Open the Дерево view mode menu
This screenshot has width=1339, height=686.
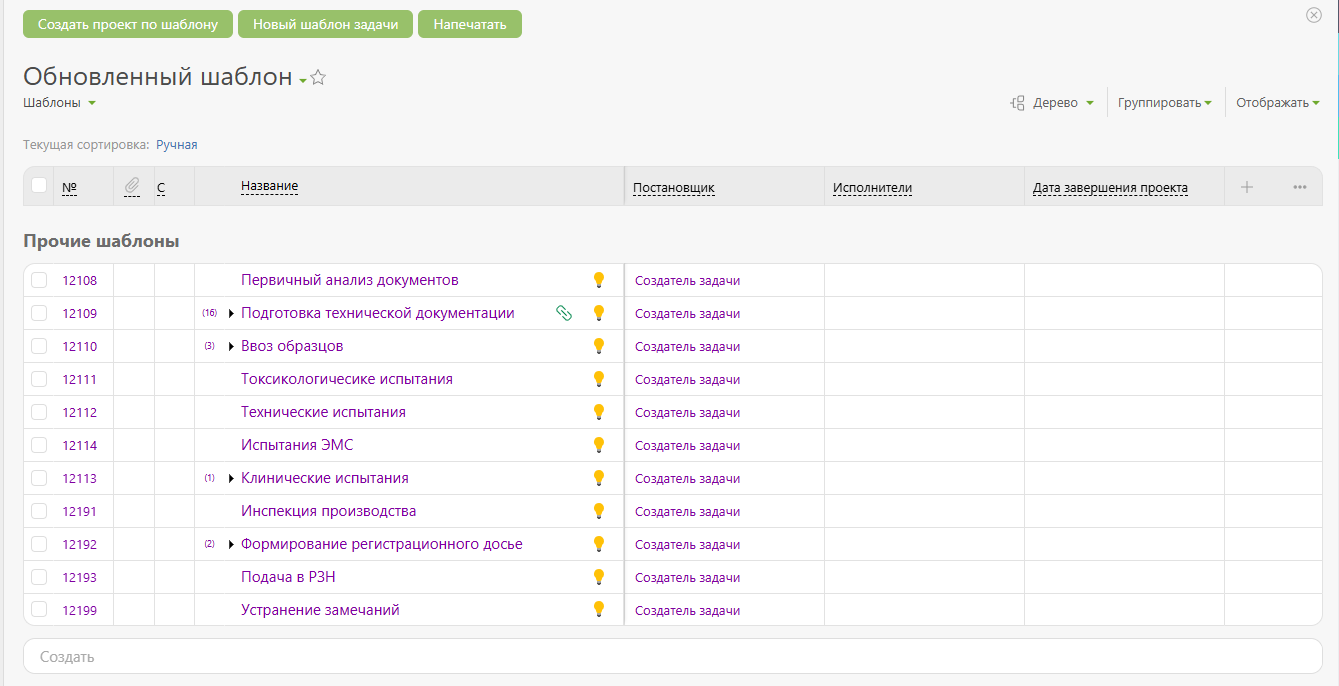point(1053,103)
